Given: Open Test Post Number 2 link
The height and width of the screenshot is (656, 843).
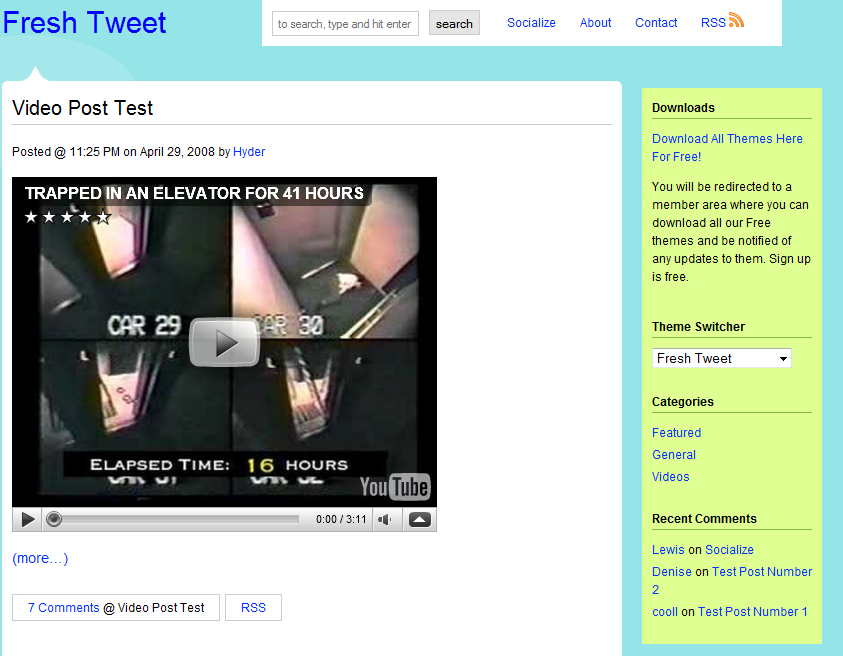Looking at the screenshot, I should coord(762,572).
